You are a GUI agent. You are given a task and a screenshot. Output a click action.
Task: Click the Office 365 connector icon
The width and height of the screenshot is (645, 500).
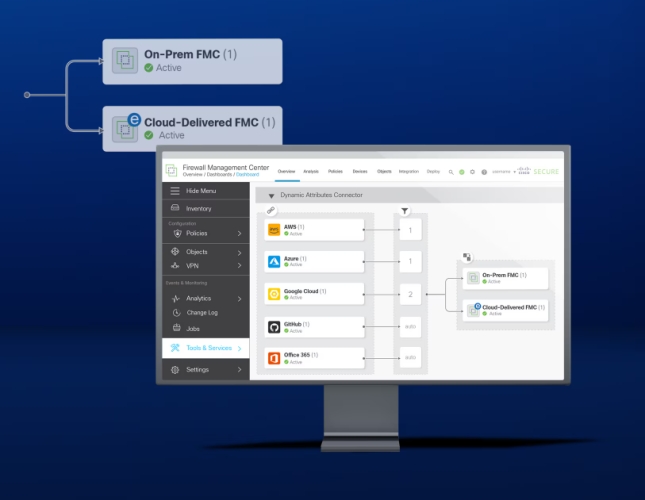pyautogui.click(x=275, y=358)
